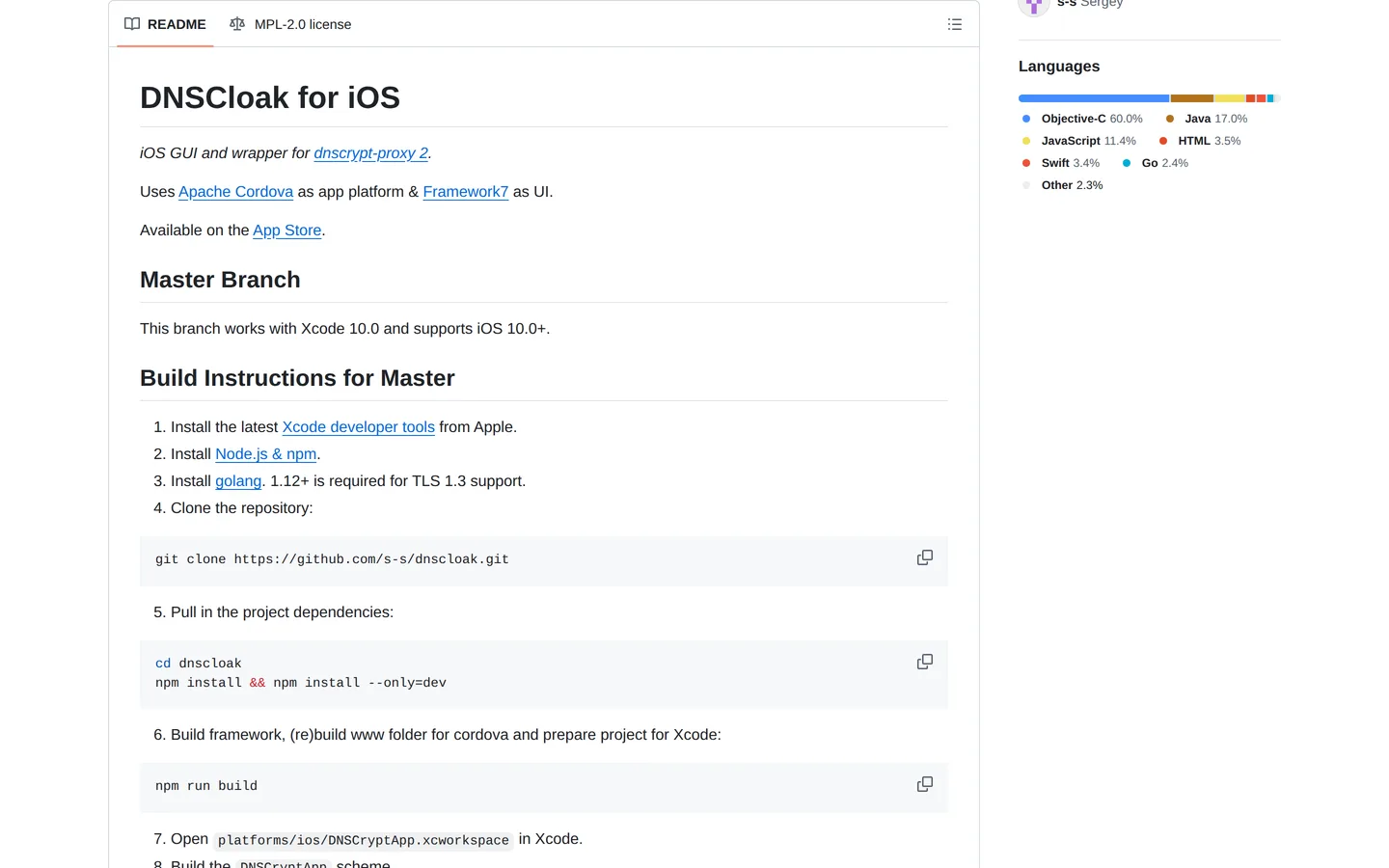Copy the npm install command block
The height and width of the screenshot is (868, 1389).
coord(925,662)
